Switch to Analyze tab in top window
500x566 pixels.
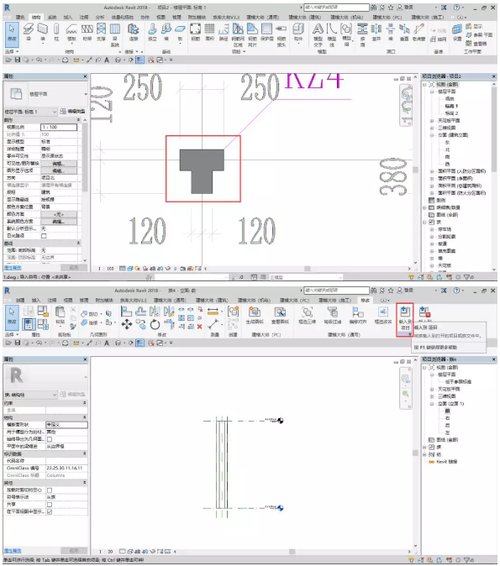click(100, 17)
